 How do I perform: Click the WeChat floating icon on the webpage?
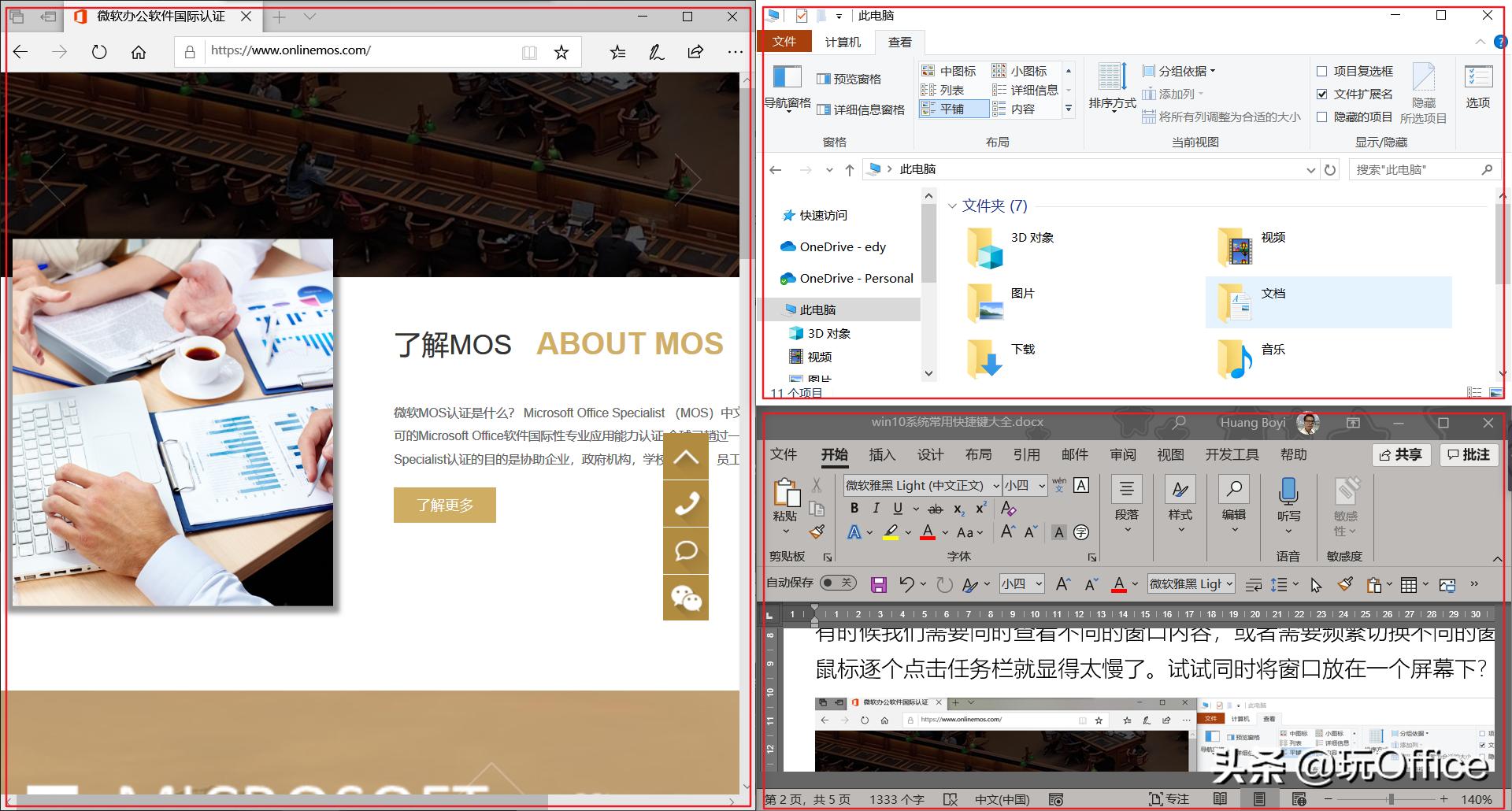[686, 598]
